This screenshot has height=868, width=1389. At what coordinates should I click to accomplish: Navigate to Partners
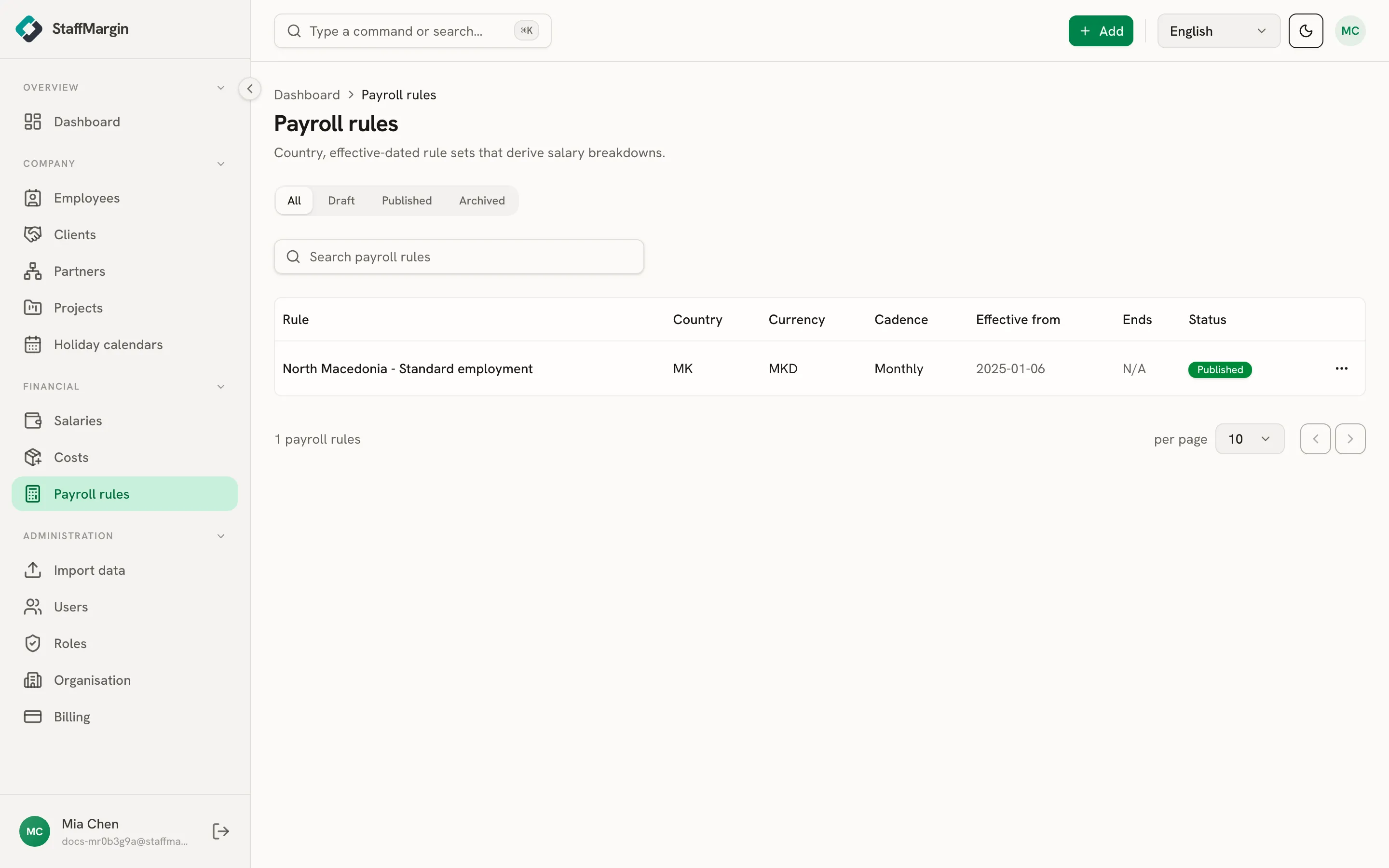124,271
